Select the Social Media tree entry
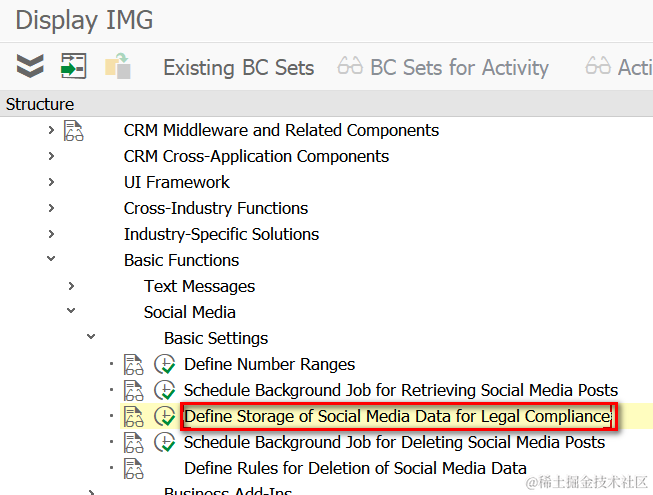This screenshot has height=495, width=653. point(189,312)
